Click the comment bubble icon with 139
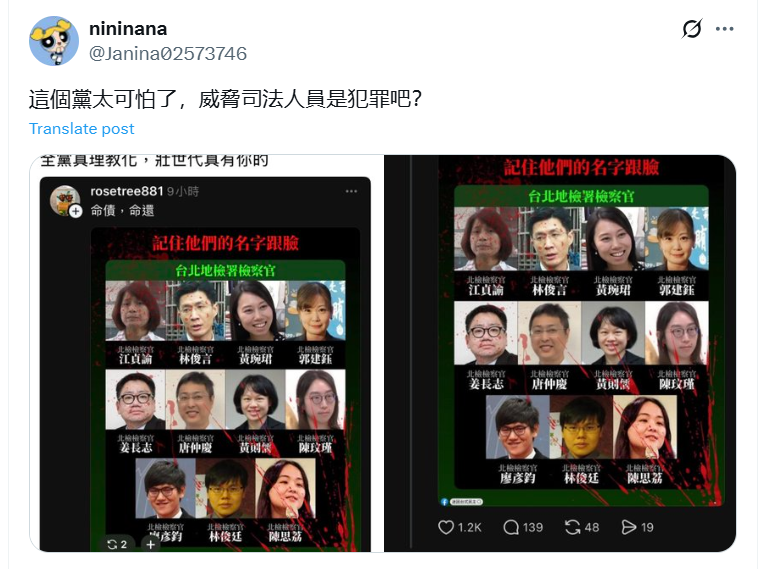 tap(511, 527)
